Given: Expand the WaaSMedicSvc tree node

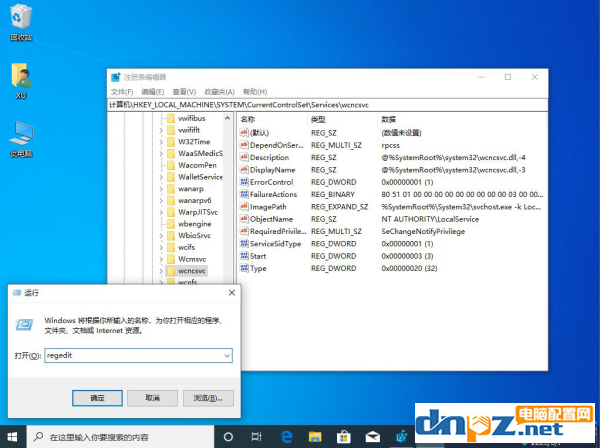Looking at the screenshot, I should coord(161,153).
